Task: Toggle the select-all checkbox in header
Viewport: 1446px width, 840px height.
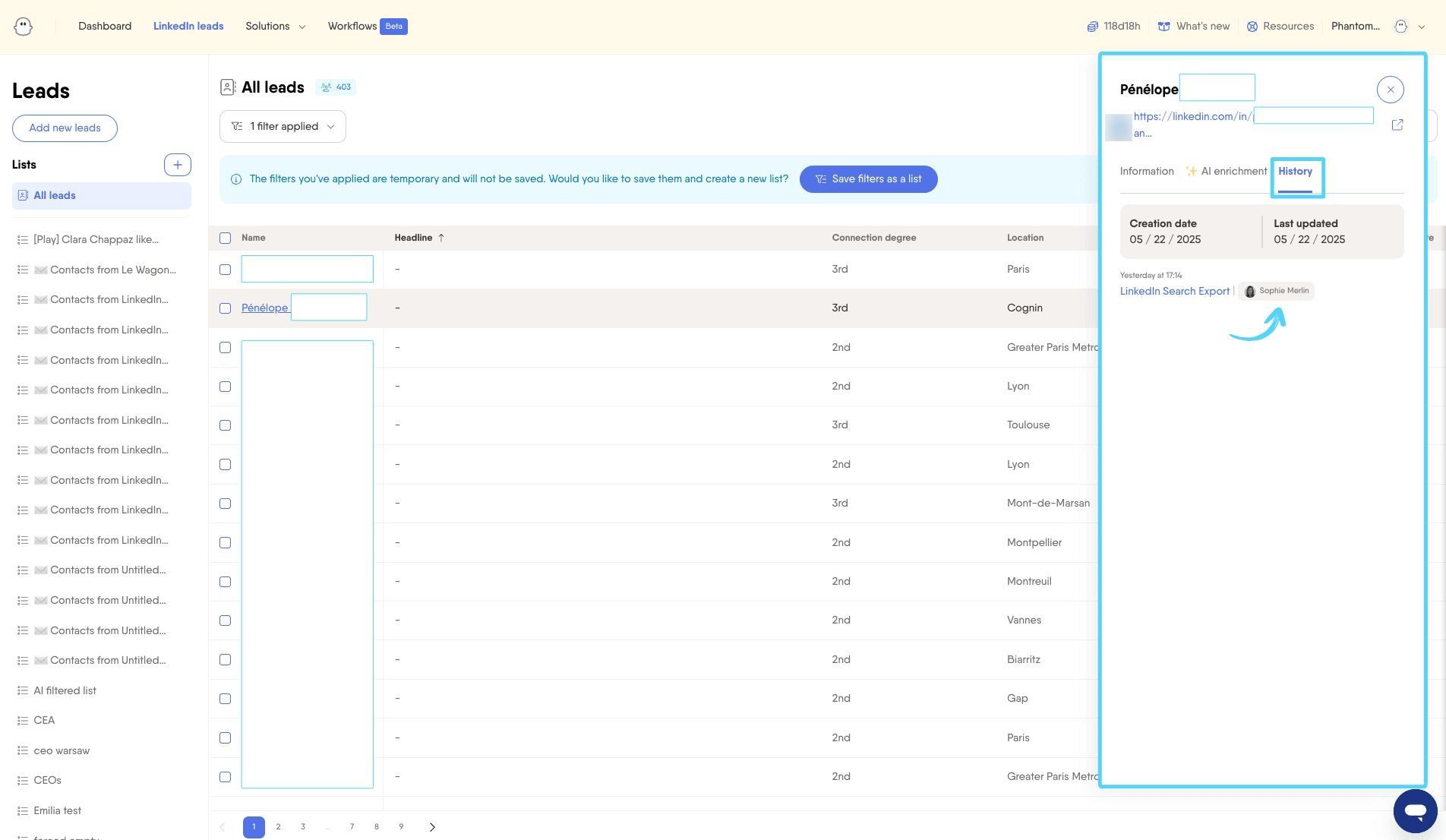Action: tap(225, 238)
